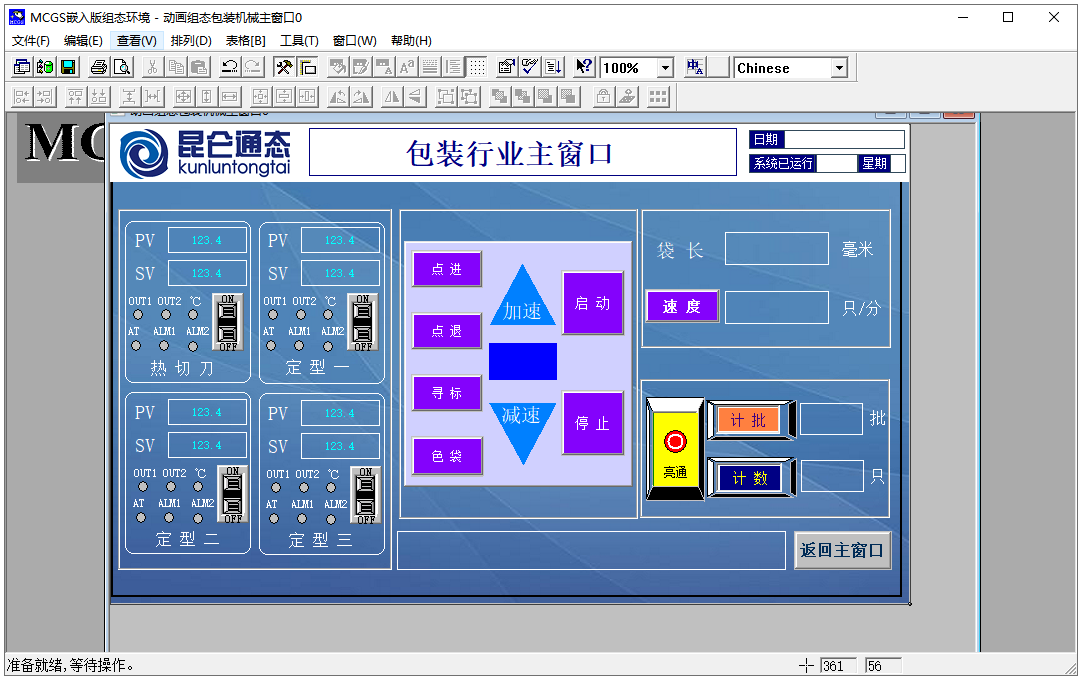Open the 文件(F) menu
This screenshot has height=680, width=1083.
click(x=30, y=41)
